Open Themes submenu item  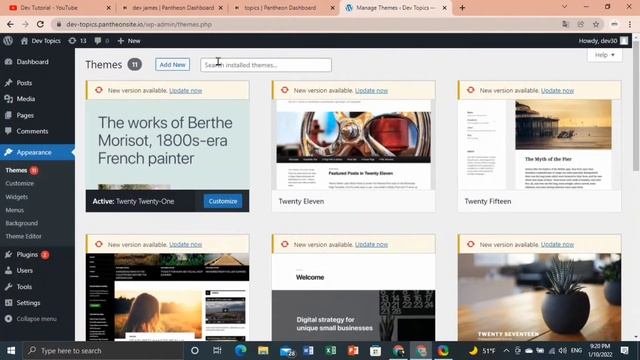[16, 170]
